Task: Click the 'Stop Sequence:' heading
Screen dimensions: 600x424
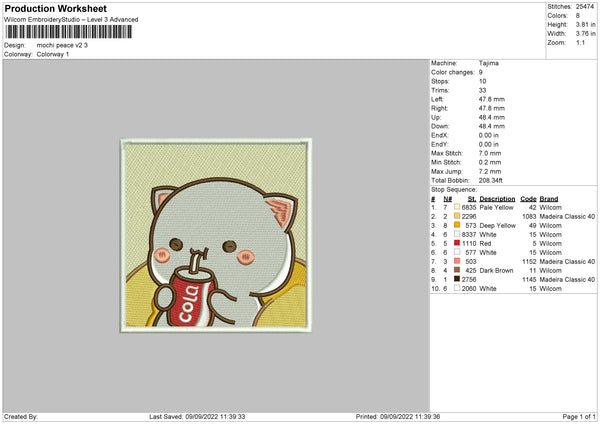Action: pos(454,189)
